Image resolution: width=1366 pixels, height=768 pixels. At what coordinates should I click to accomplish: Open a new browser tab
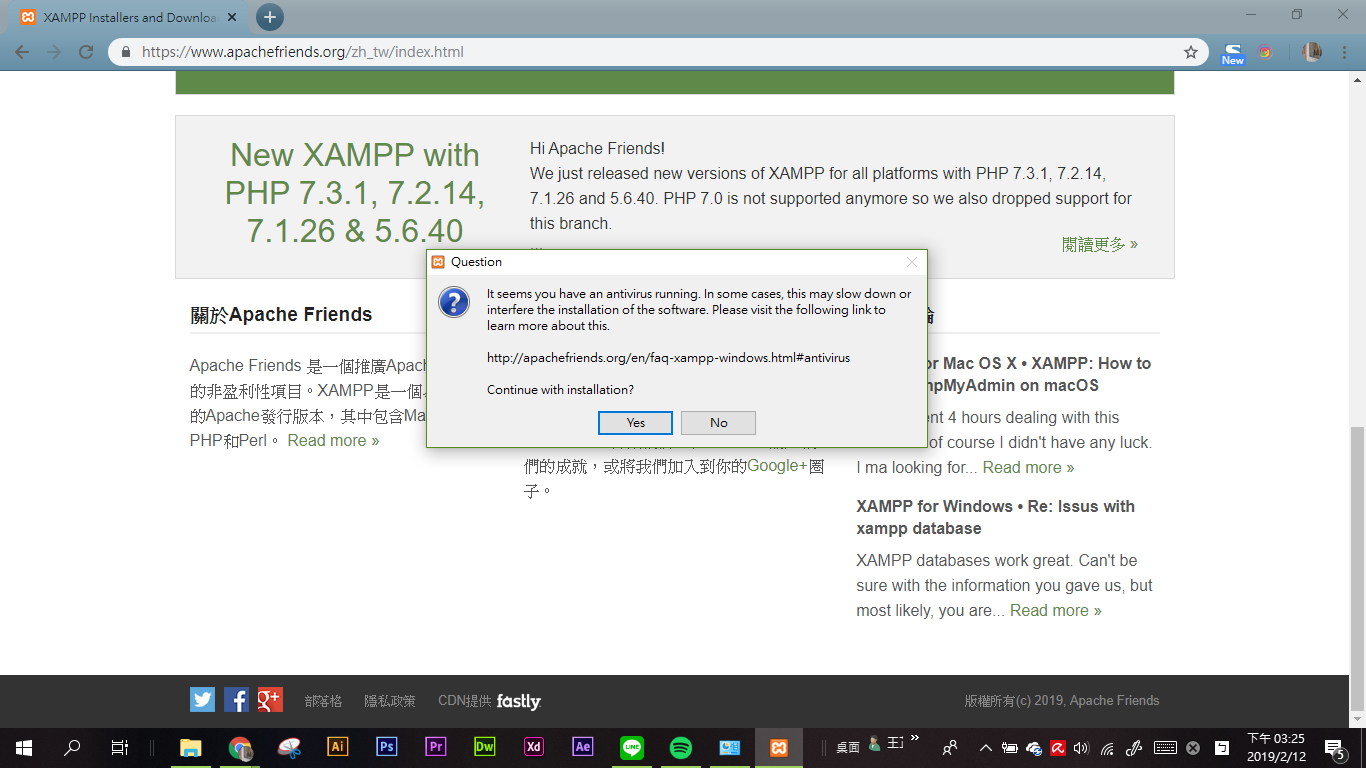click(x=269, y=17)
